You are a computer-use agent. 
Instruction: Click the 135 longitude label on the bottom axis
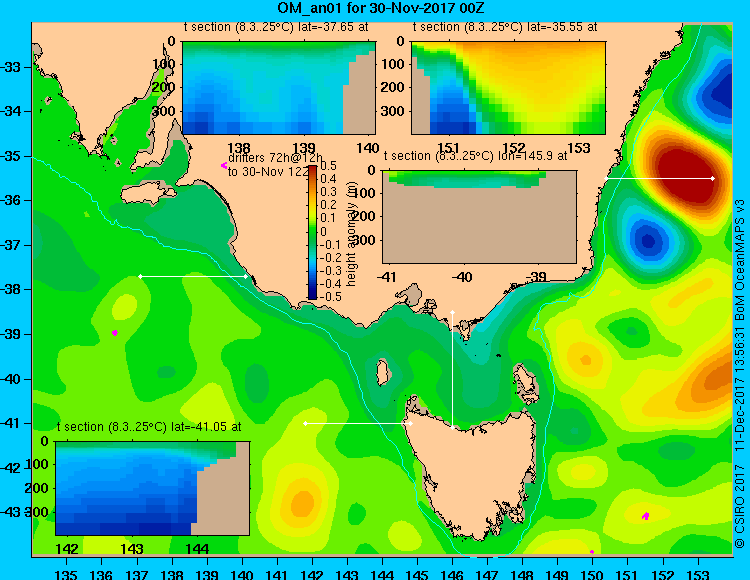[x=66, y=574]
